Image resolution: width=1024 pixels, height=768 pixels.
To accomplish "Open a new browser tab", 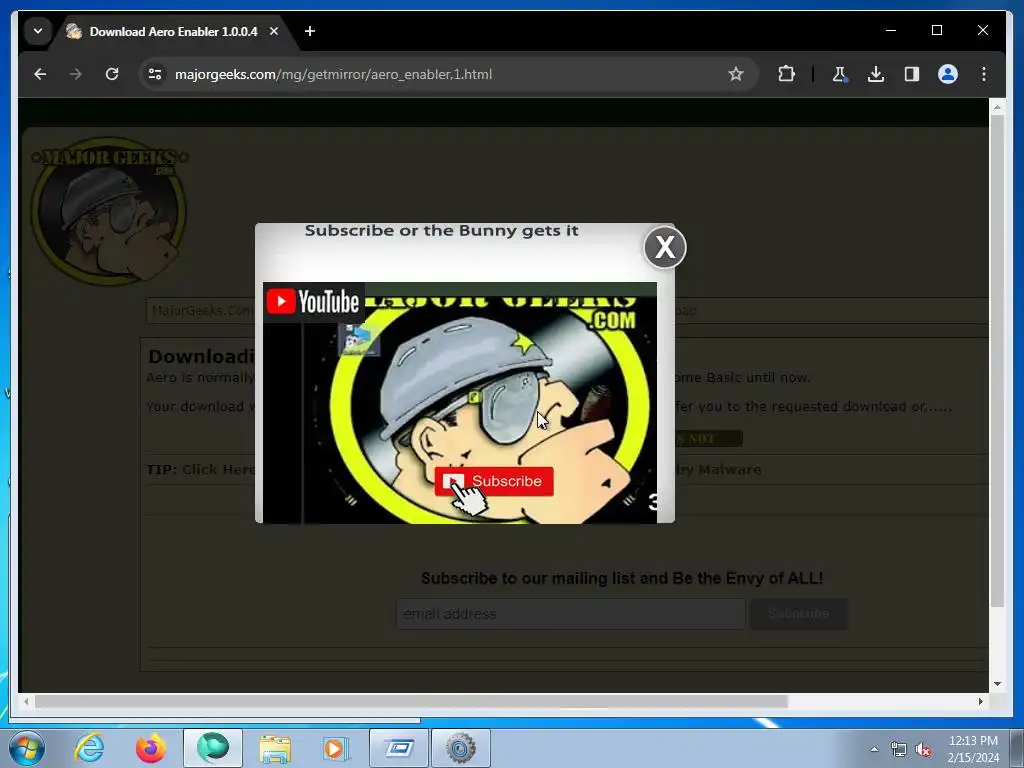I will tap(310, 31).
